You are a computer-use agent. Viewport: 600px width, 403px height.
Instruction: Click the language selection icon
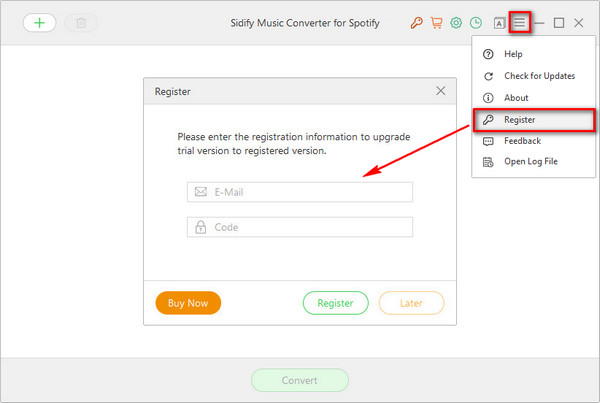499,23
